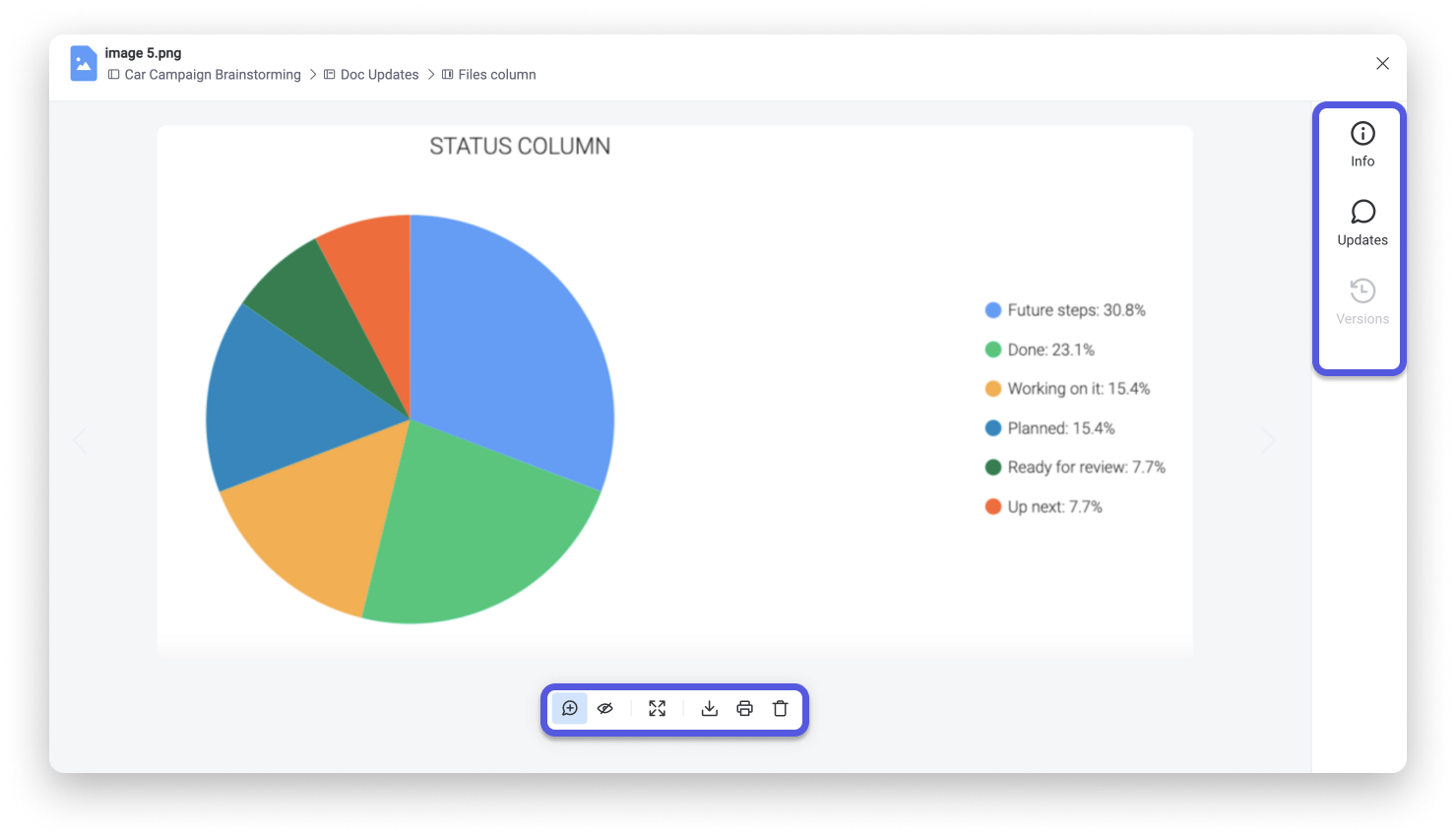Download the image file
Image resolution: width=1456 pixels, height=837 pixels.
[710, 708]
